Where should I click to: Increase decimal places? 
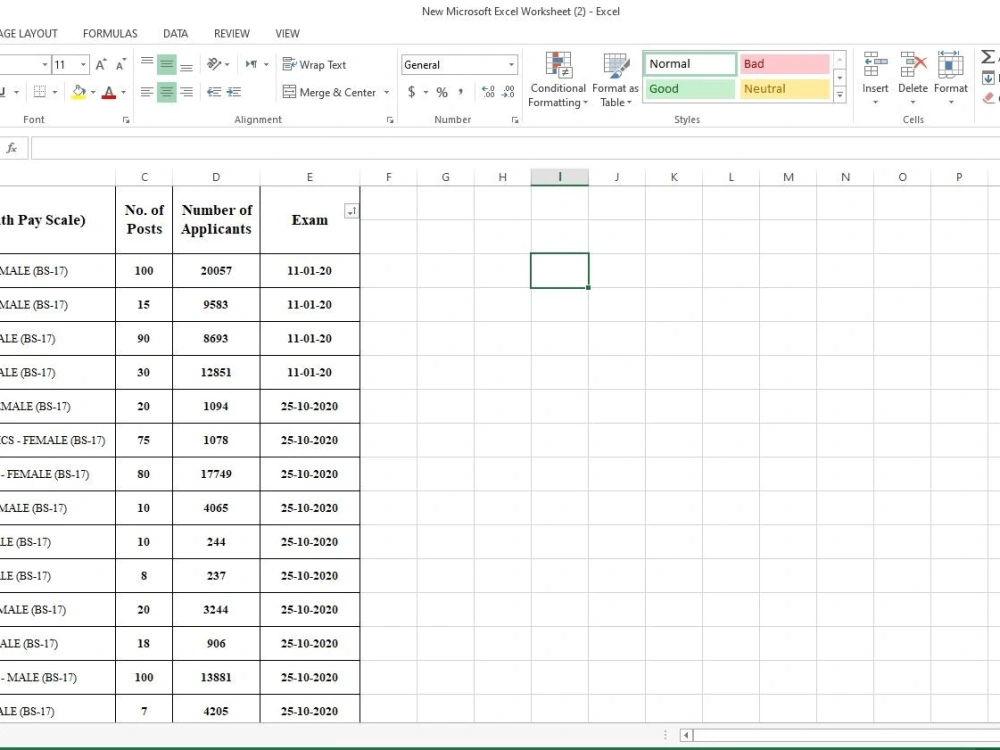[488, 92]
